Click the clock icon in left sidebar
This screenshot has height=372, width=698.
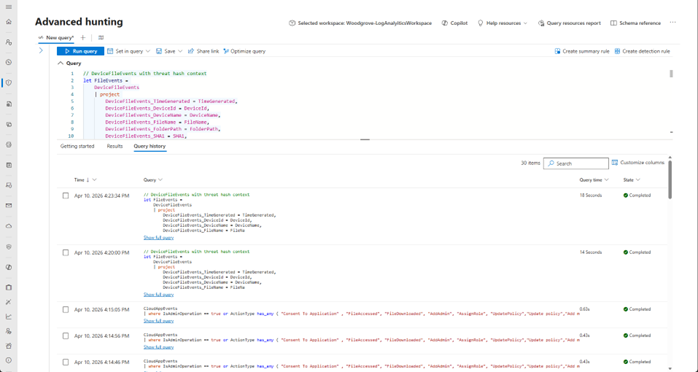pyautogui.click(x=8, y=62)
